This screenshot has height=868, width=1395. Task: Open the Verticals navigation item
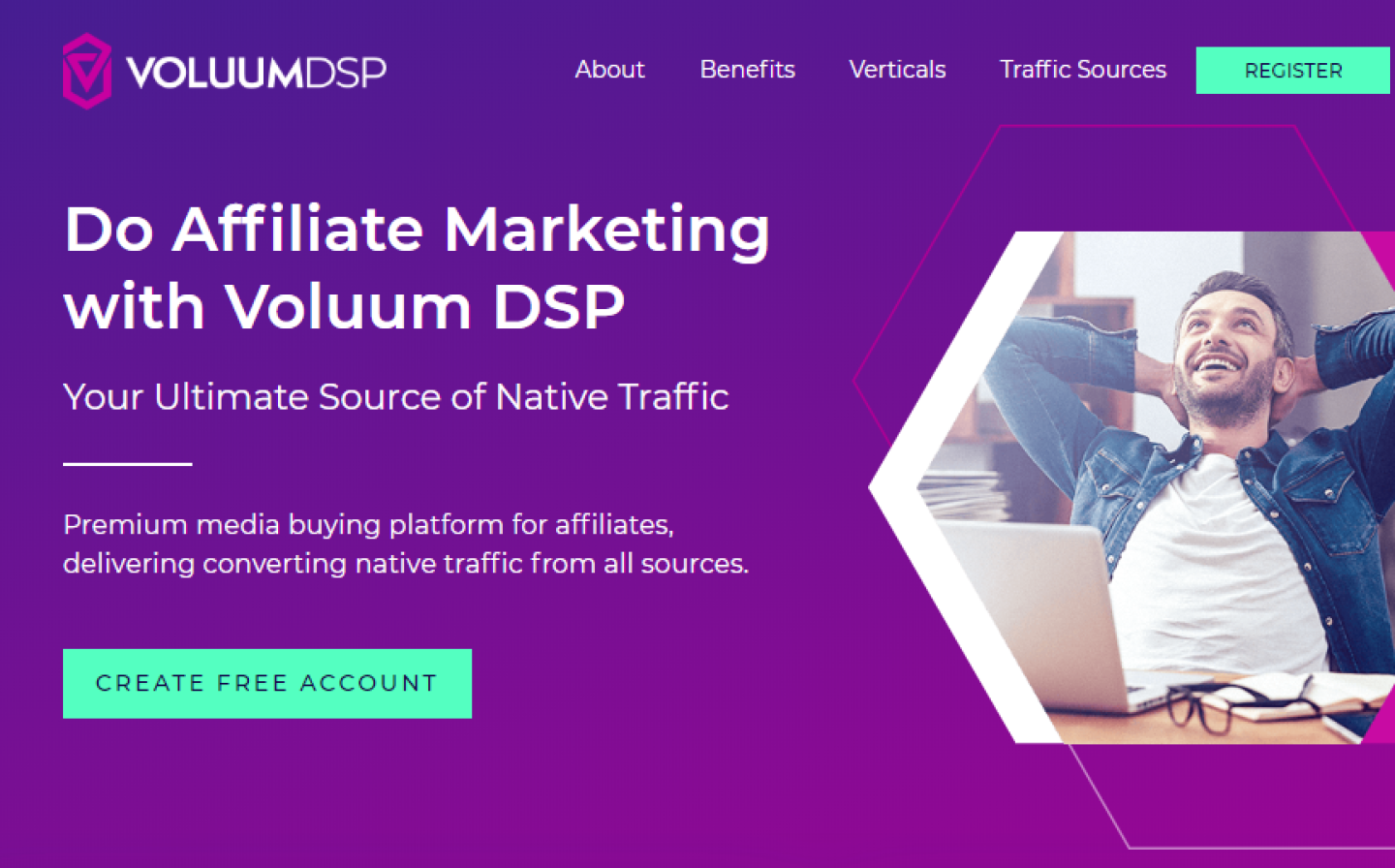click(897, 70)
